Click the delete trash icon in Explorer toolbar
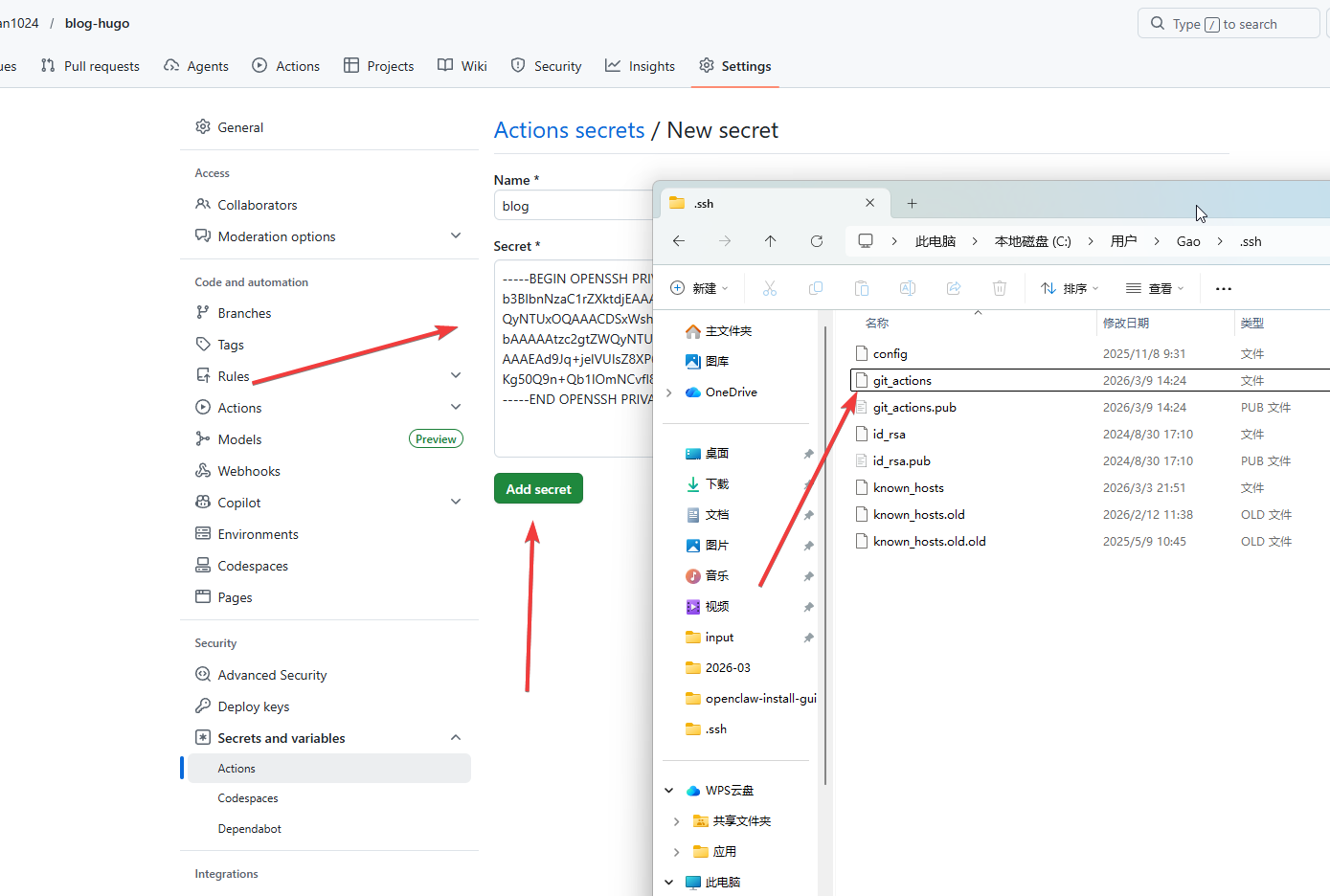 (x=1000, y=288)
